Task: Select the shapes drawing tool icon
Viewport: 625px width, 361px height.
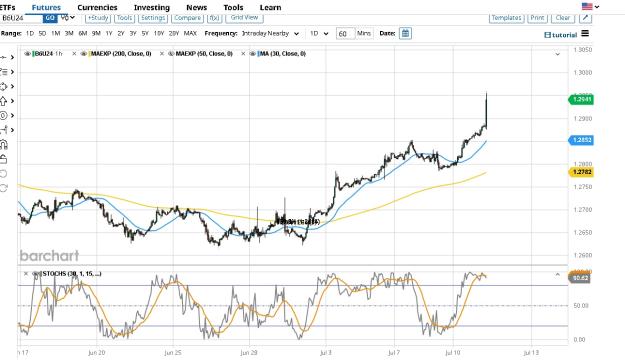Action: tap(4, 86)
